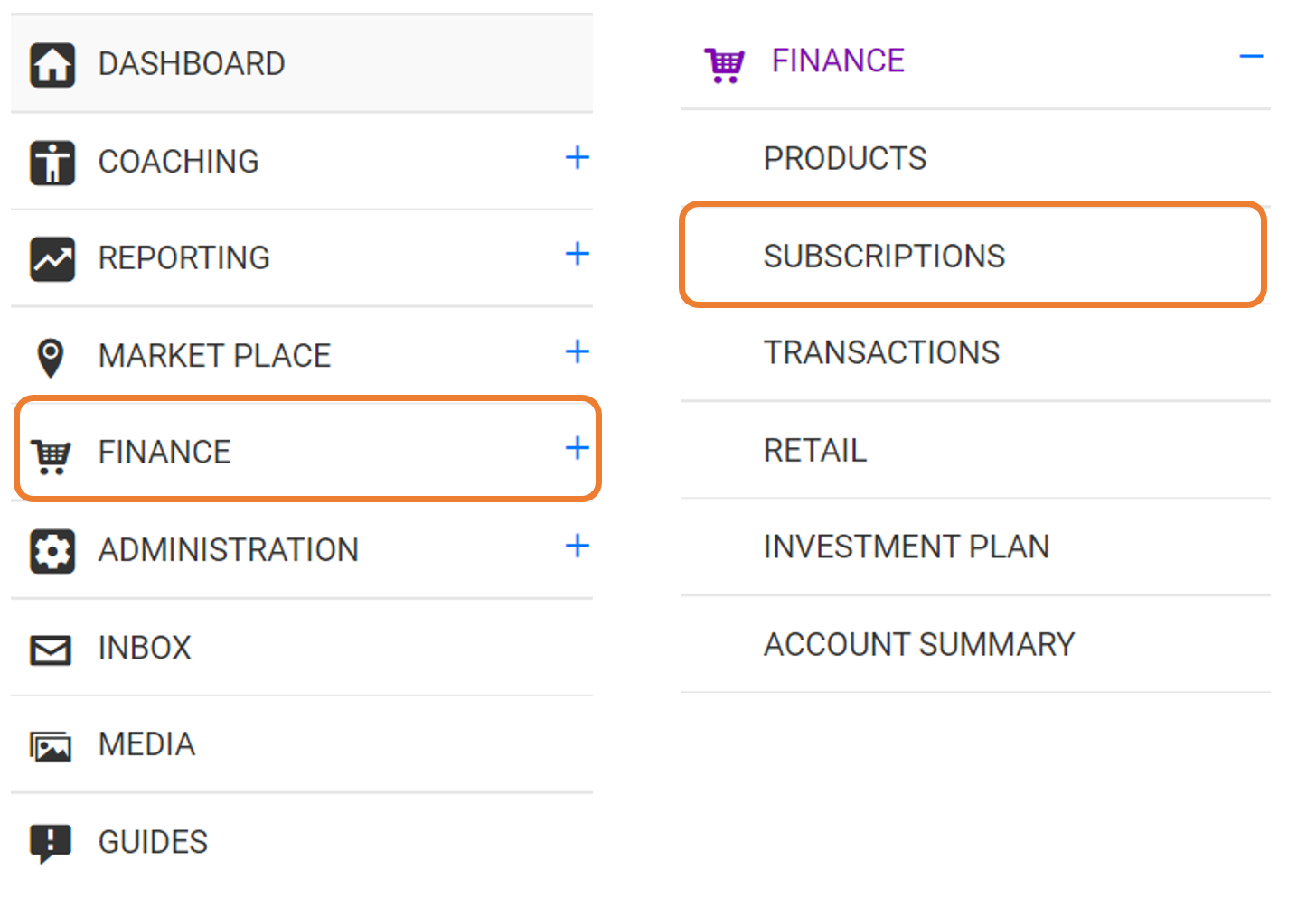The image size is (1316, 916).
Task: Click the Coaching person icon
Action: pyautogui.click(x=52, y=163)
